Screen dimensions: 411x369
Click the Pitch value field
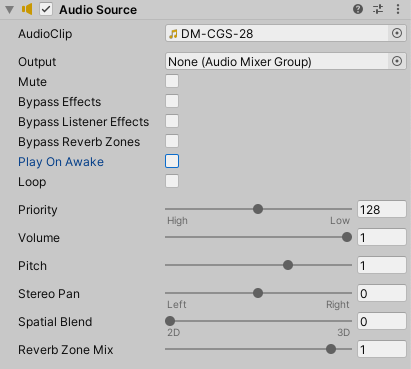382,265
